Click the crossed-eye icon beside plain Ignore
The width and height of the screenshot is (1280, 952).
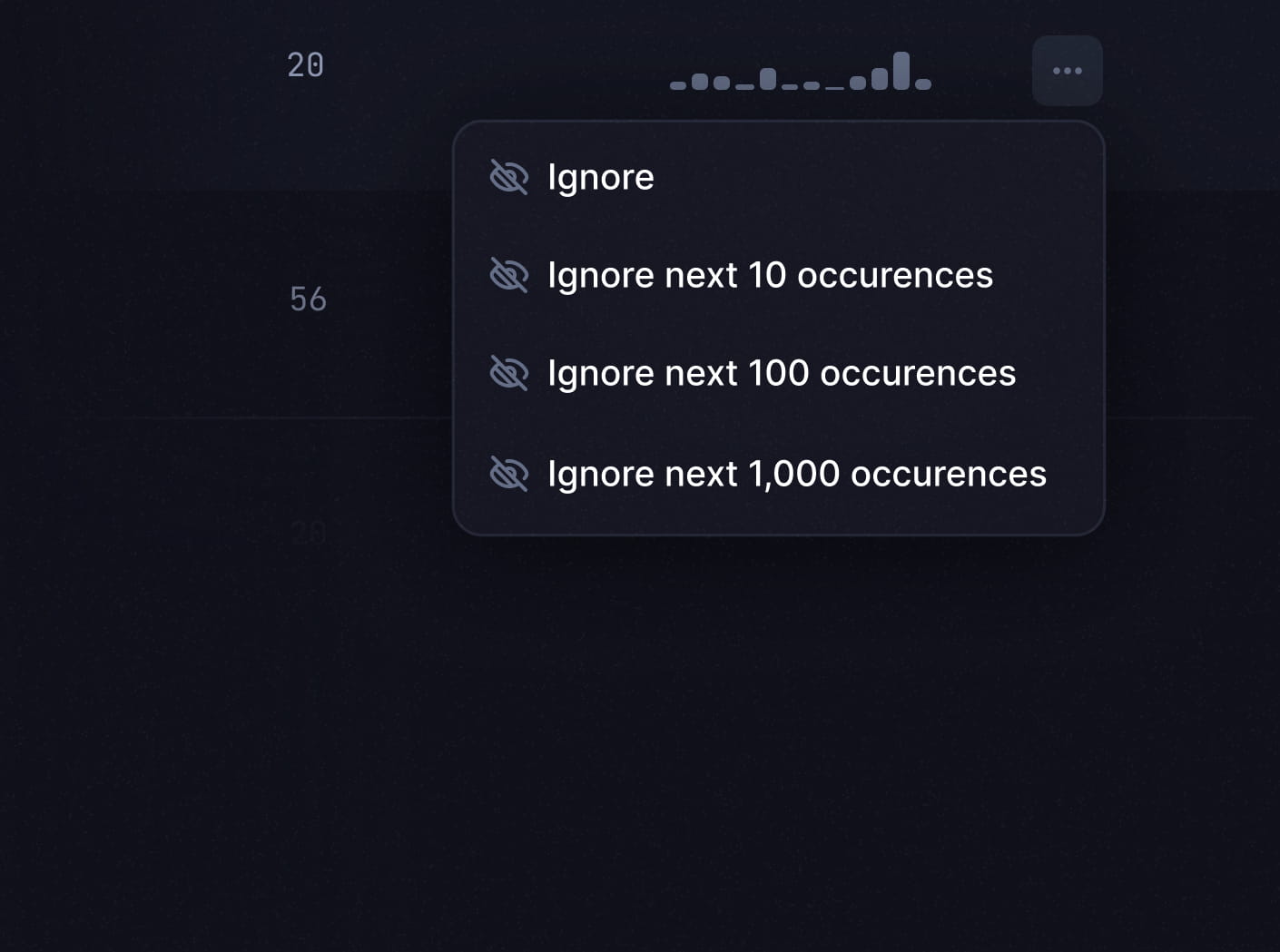[509, 177]
